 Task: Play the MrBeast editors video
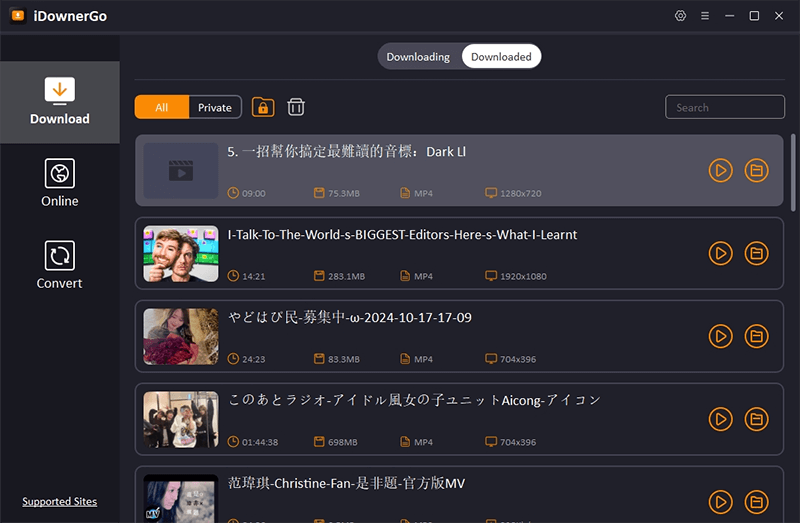[x=720, y=253]
